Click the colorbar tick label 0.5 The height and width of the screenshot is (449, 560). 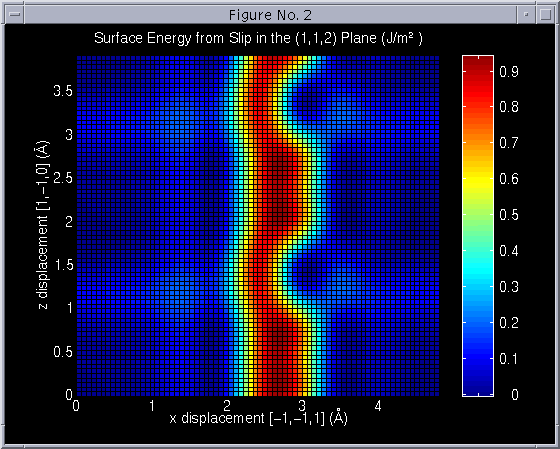(x=509, y=215)
